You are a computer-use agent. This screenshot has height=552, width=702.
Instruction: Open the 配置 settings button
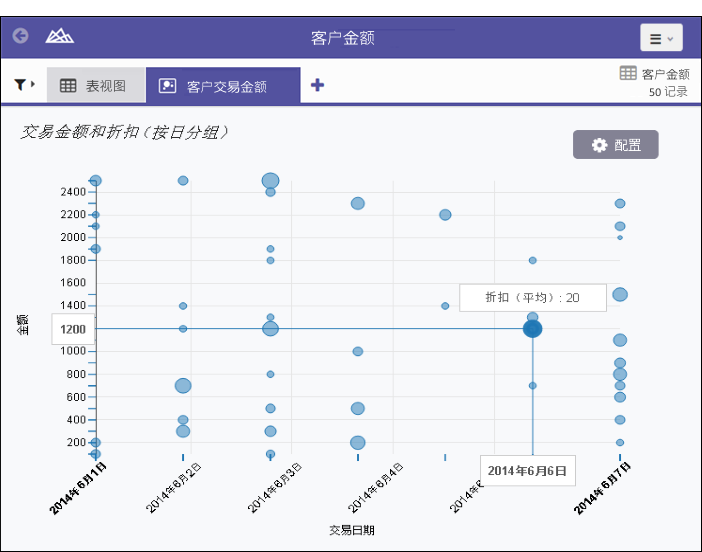pyautogui.click(x=615, y=145)
